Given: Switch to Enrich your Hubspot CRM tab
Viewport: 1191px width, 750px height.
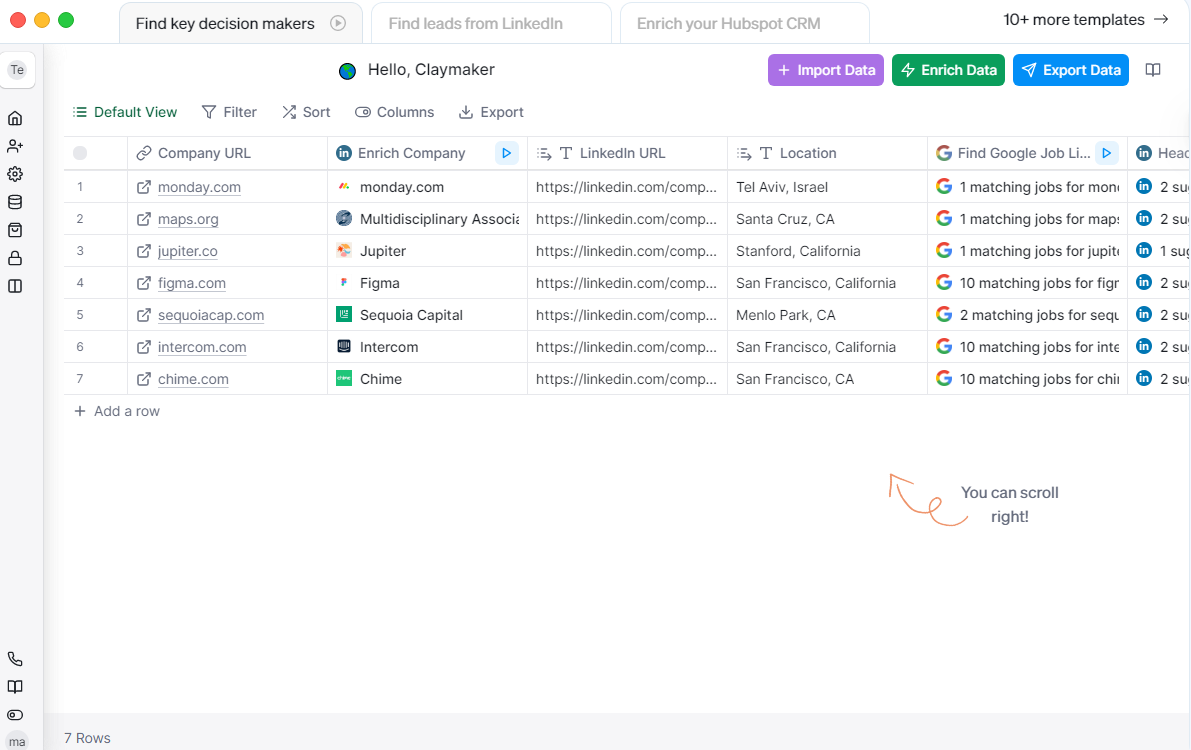Looking at the screenshot, I should coord(728,23).
